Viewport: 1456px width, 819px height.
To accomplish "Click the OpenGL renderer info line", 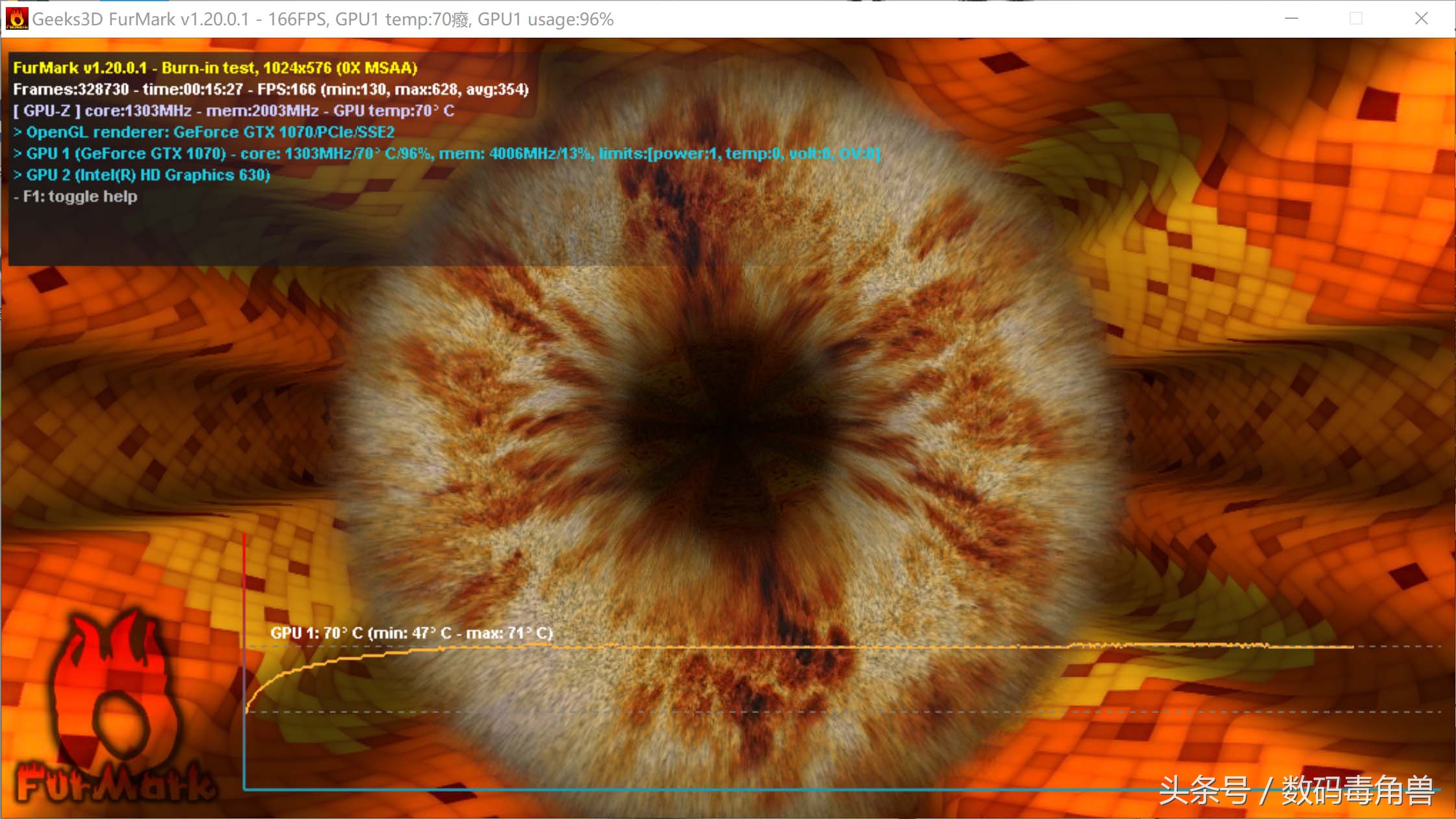I will (x=204, y=132).
